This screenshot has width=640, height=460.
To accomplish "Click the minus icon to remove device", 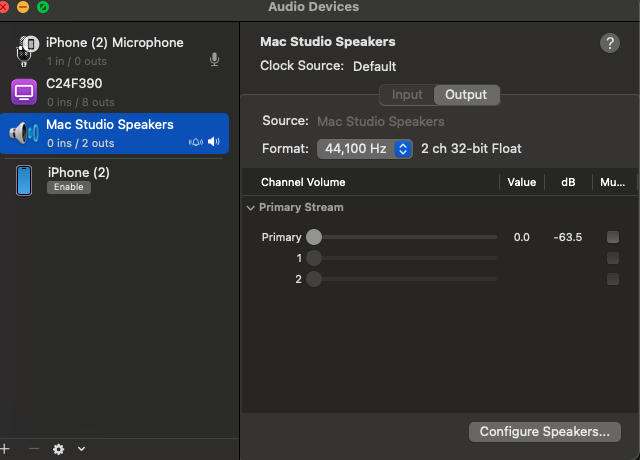I will pyautogui.click(x=34, y=449).
